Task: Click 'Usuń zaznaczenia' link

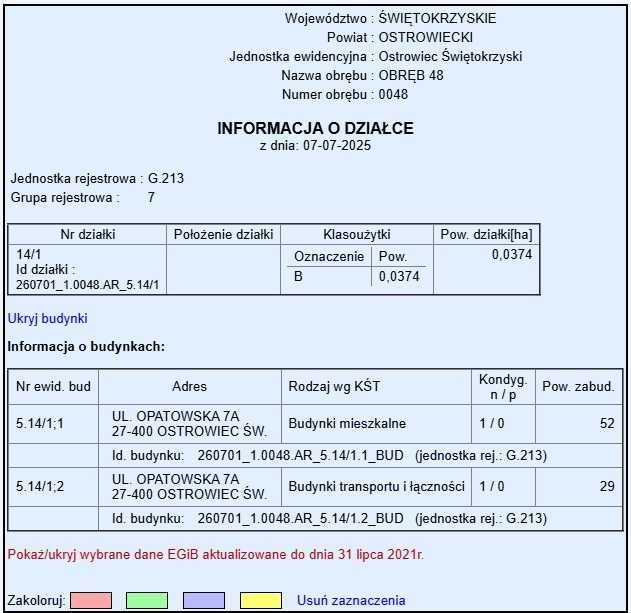Action: [351, 600]
